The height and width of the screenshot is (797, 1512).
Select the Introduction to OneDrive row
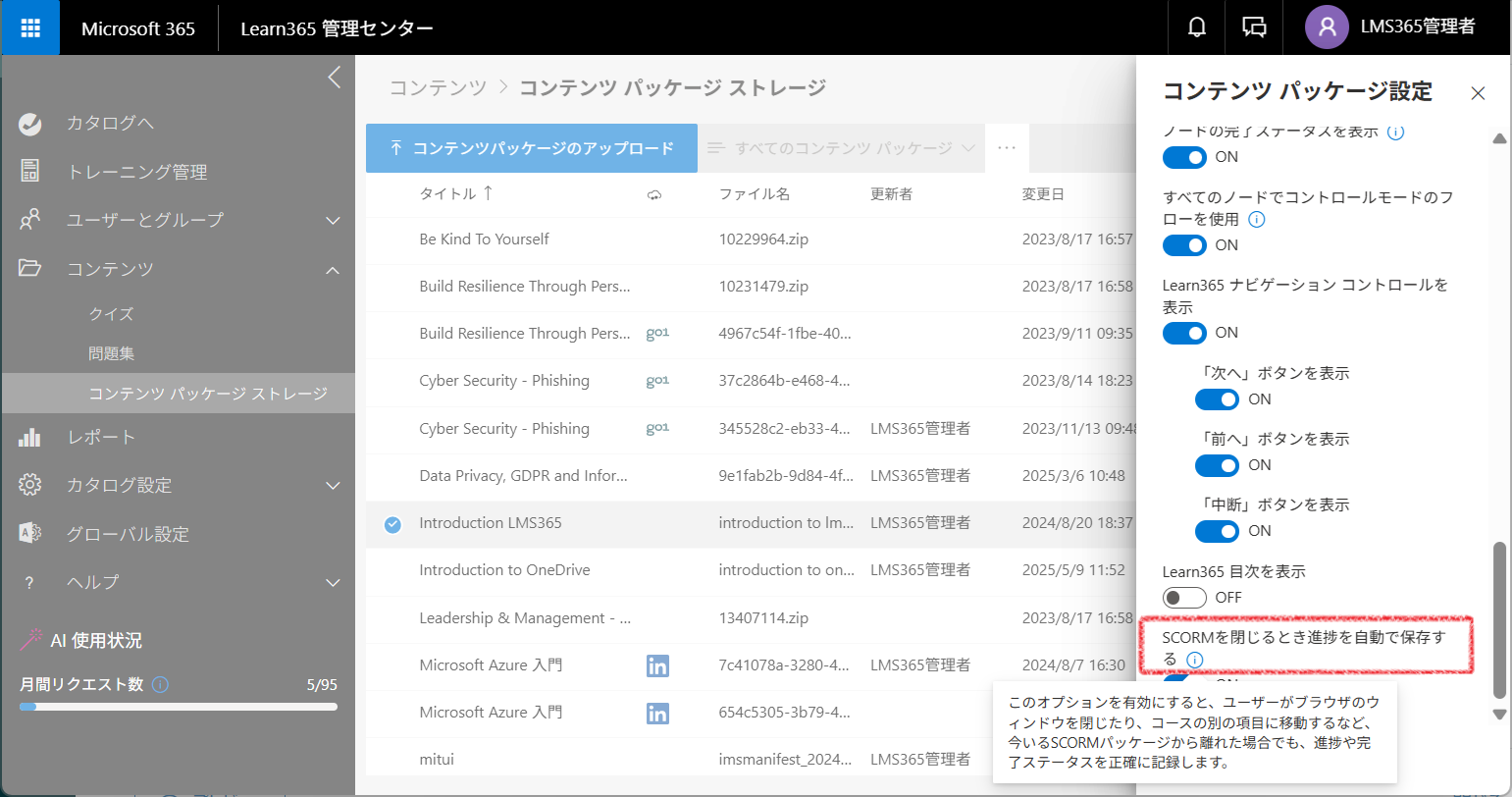tap(751, 570)
